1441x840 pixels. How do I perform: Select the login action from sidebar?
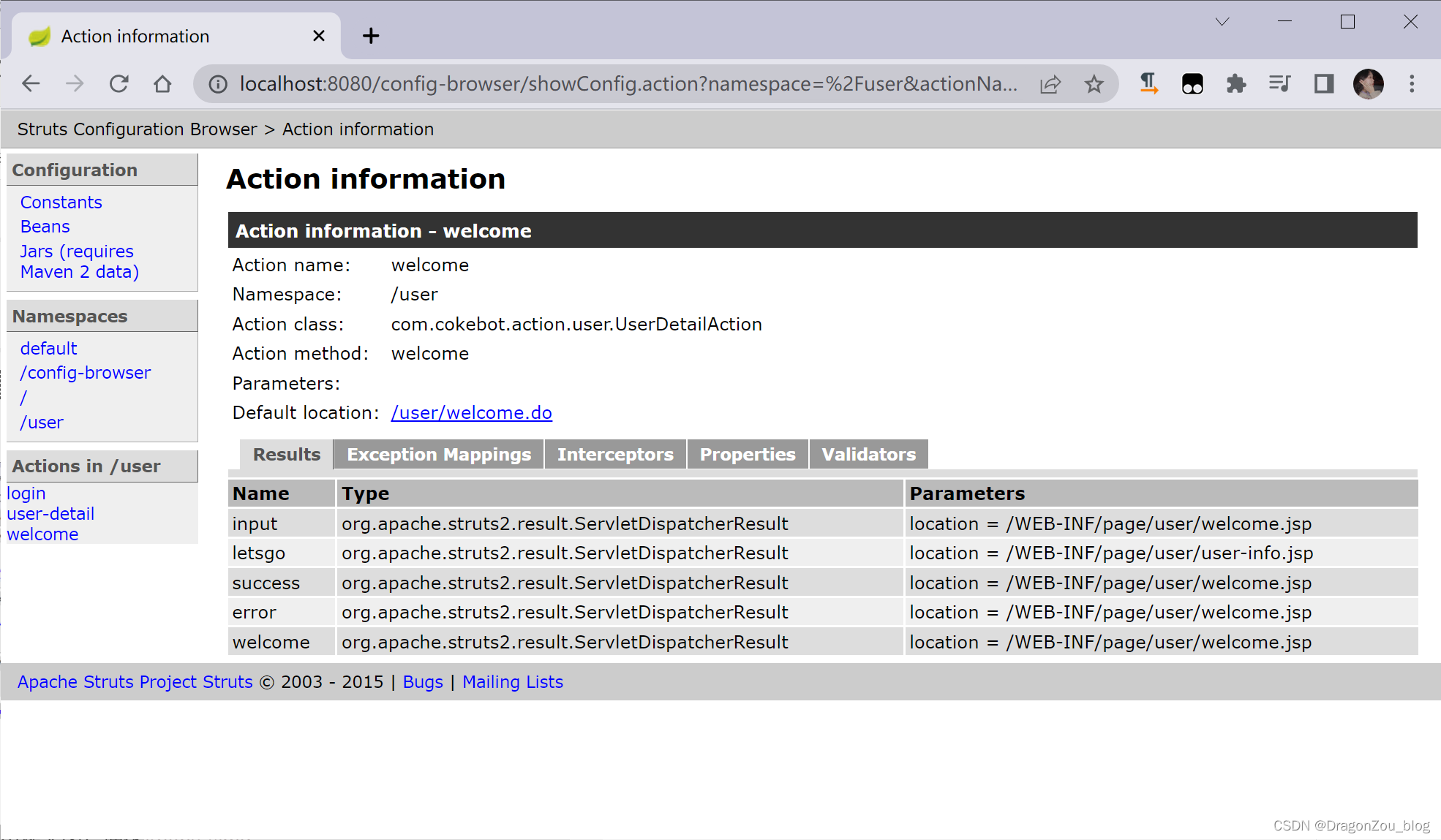click(x=27, y=492)
